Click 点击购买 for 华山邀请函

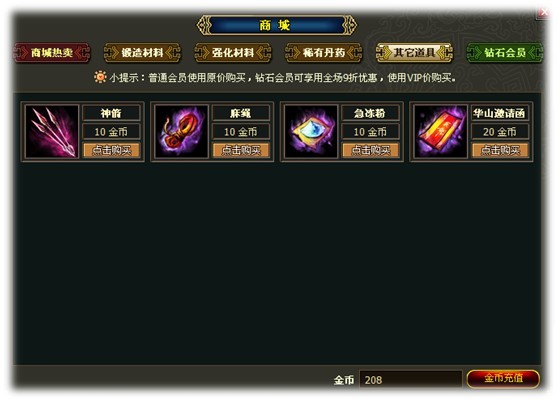point(500,150)
